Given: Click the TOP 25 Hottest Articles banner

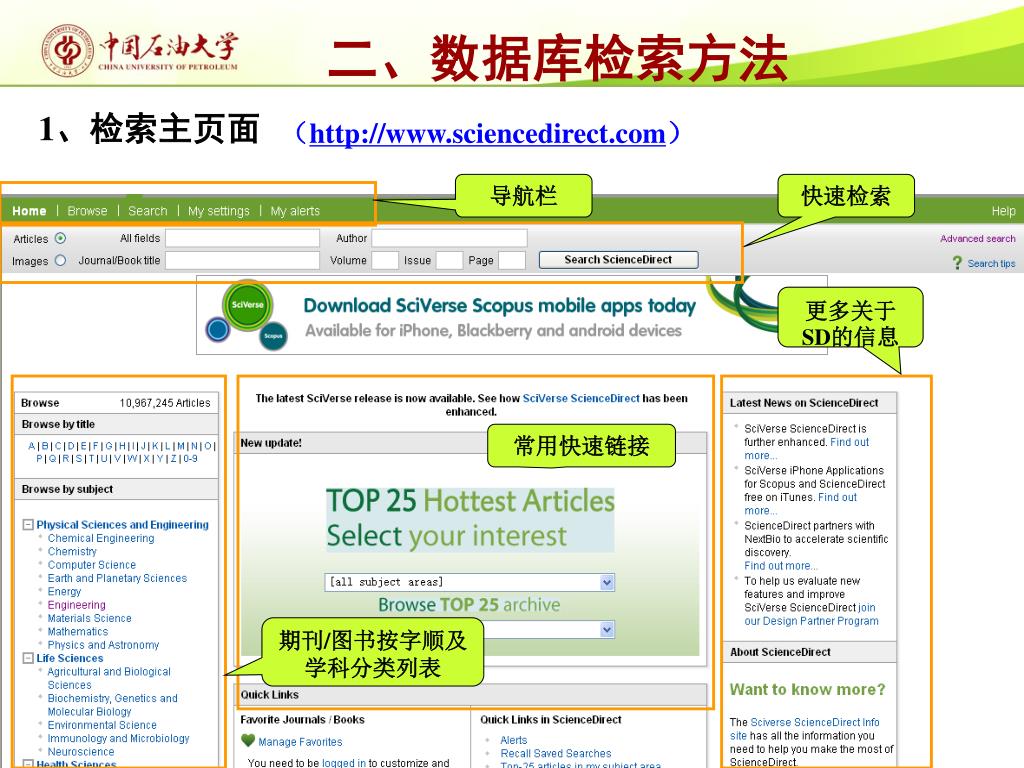Looking at the screenshot, I should pos(470,519).
